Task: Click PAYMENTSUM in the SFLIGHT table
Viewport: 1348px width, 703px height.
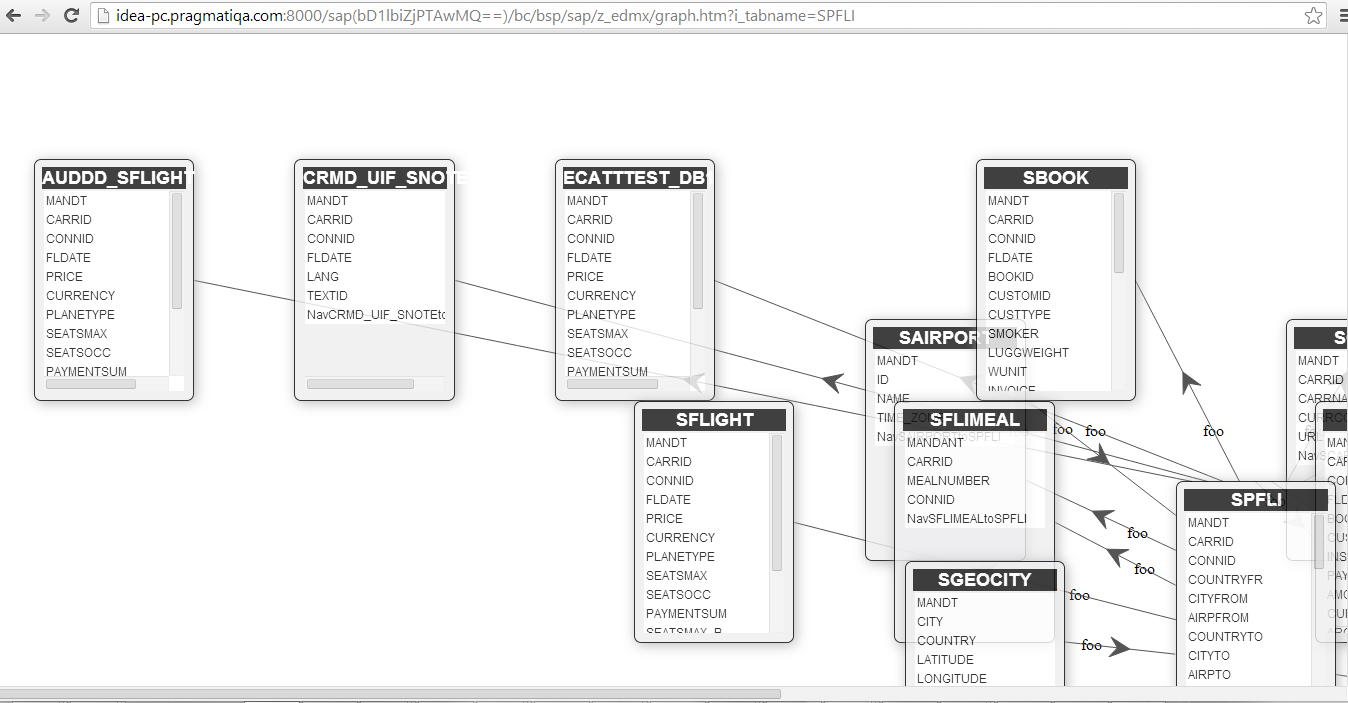Action: 686,614
